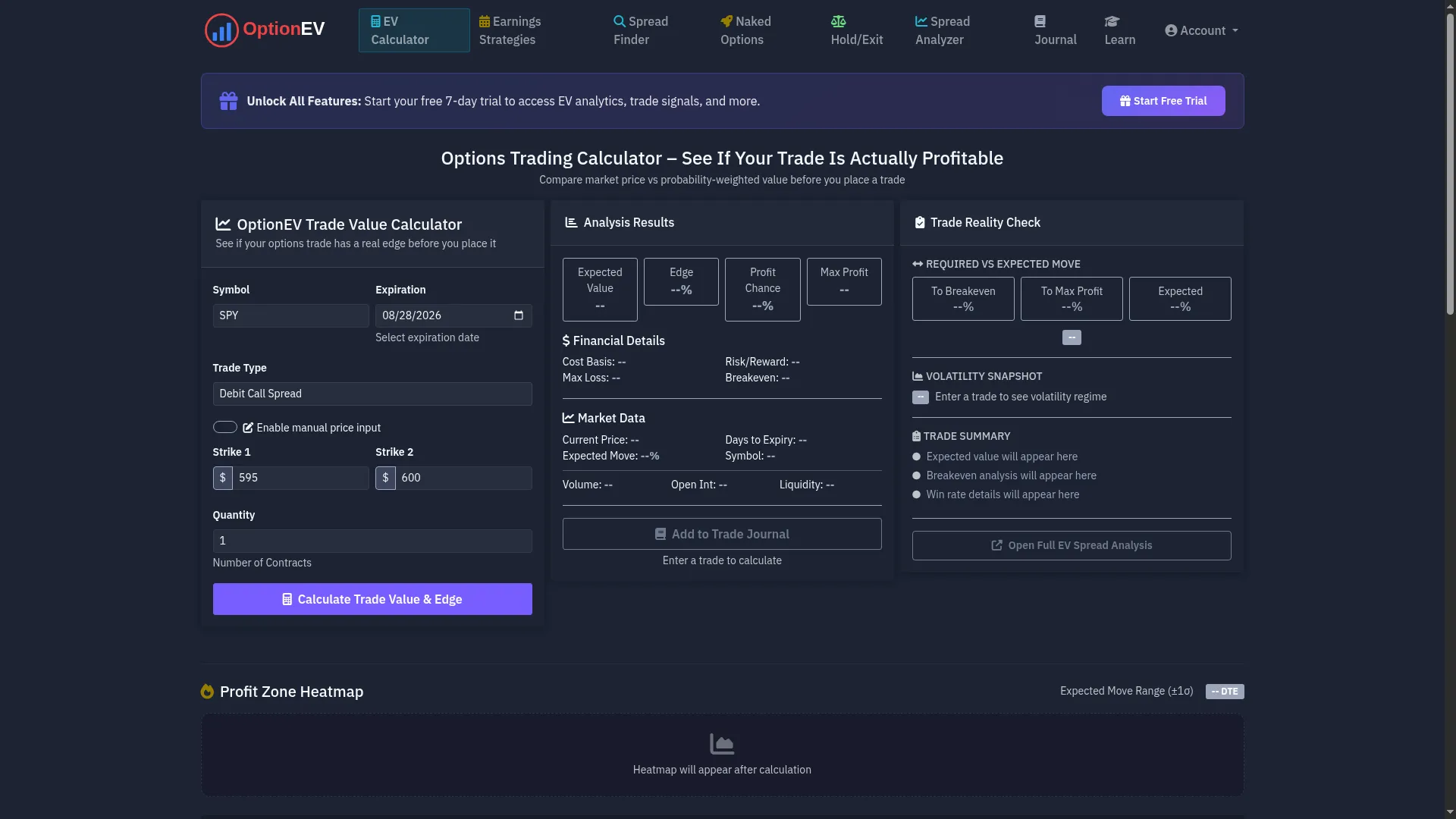The image size is (1456, 819).
Task: Click the Symbol input field with SPY
Action: pyautogui.click(x=291, y=315)
